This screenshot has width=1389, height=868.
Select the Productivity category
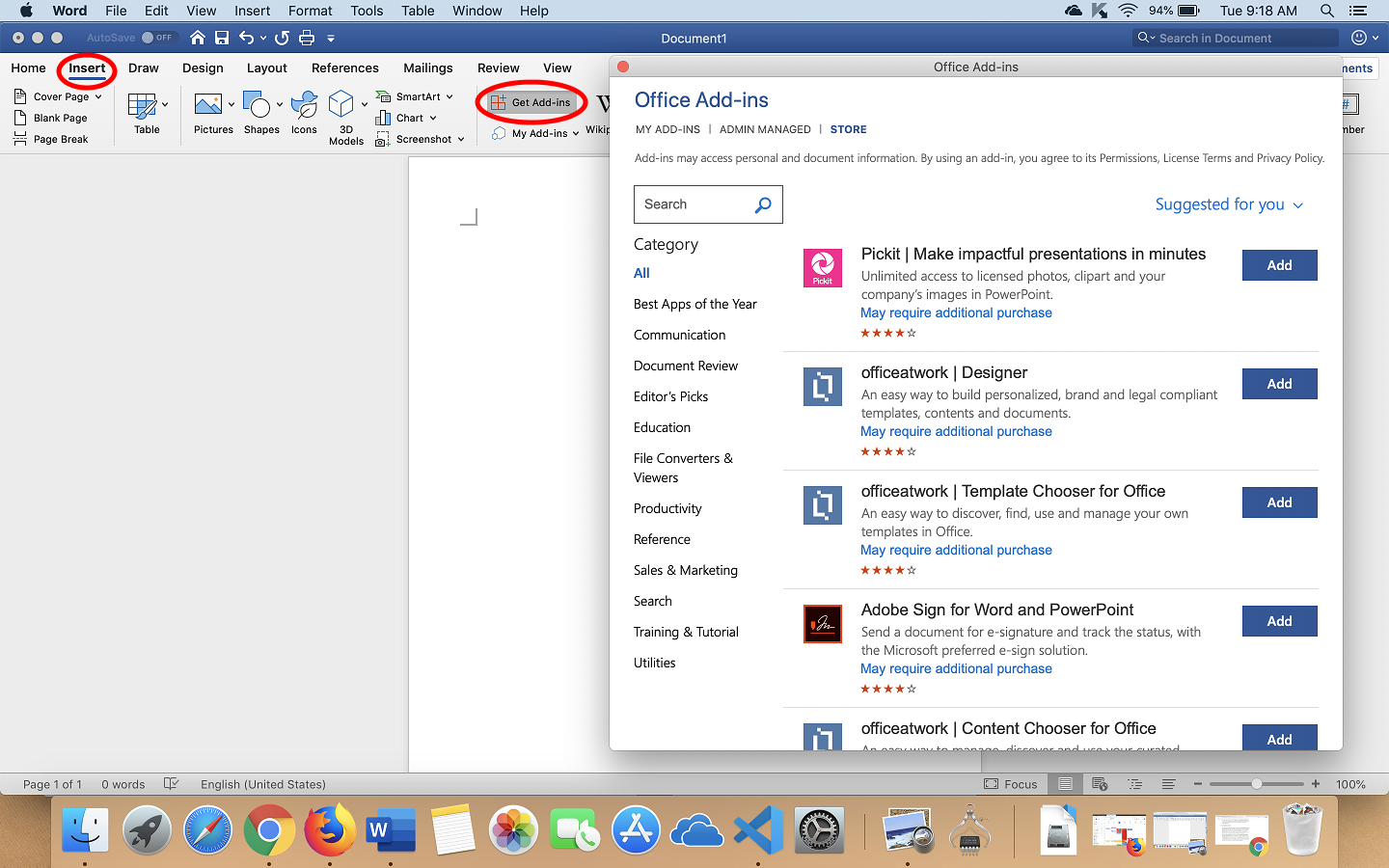click(667, 508)
